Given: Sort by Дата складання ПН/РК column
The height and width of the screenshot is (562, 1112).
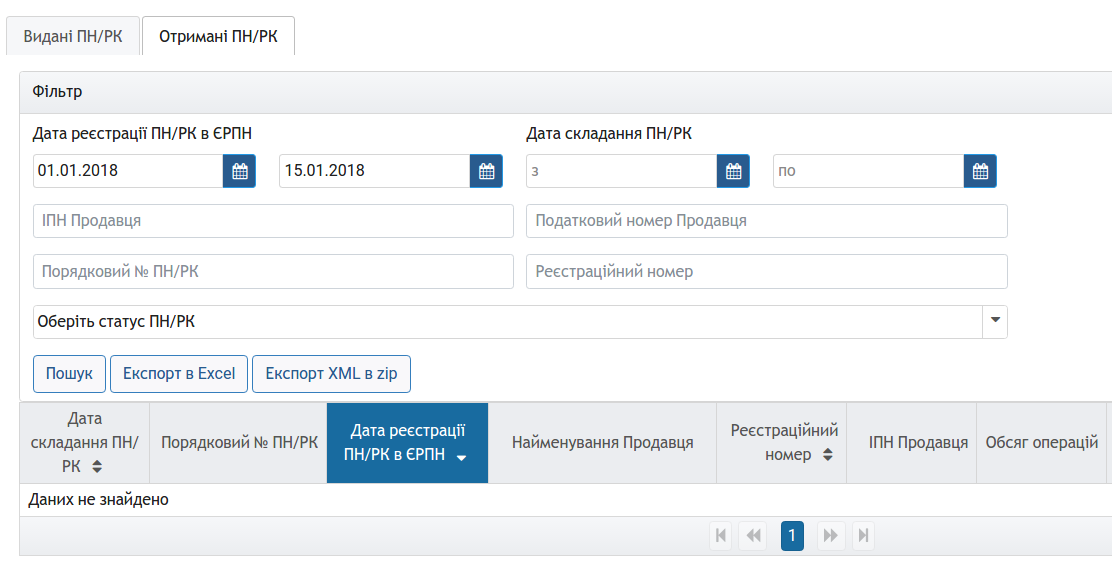Looking at the screenshot, I should tap(84, 443).
